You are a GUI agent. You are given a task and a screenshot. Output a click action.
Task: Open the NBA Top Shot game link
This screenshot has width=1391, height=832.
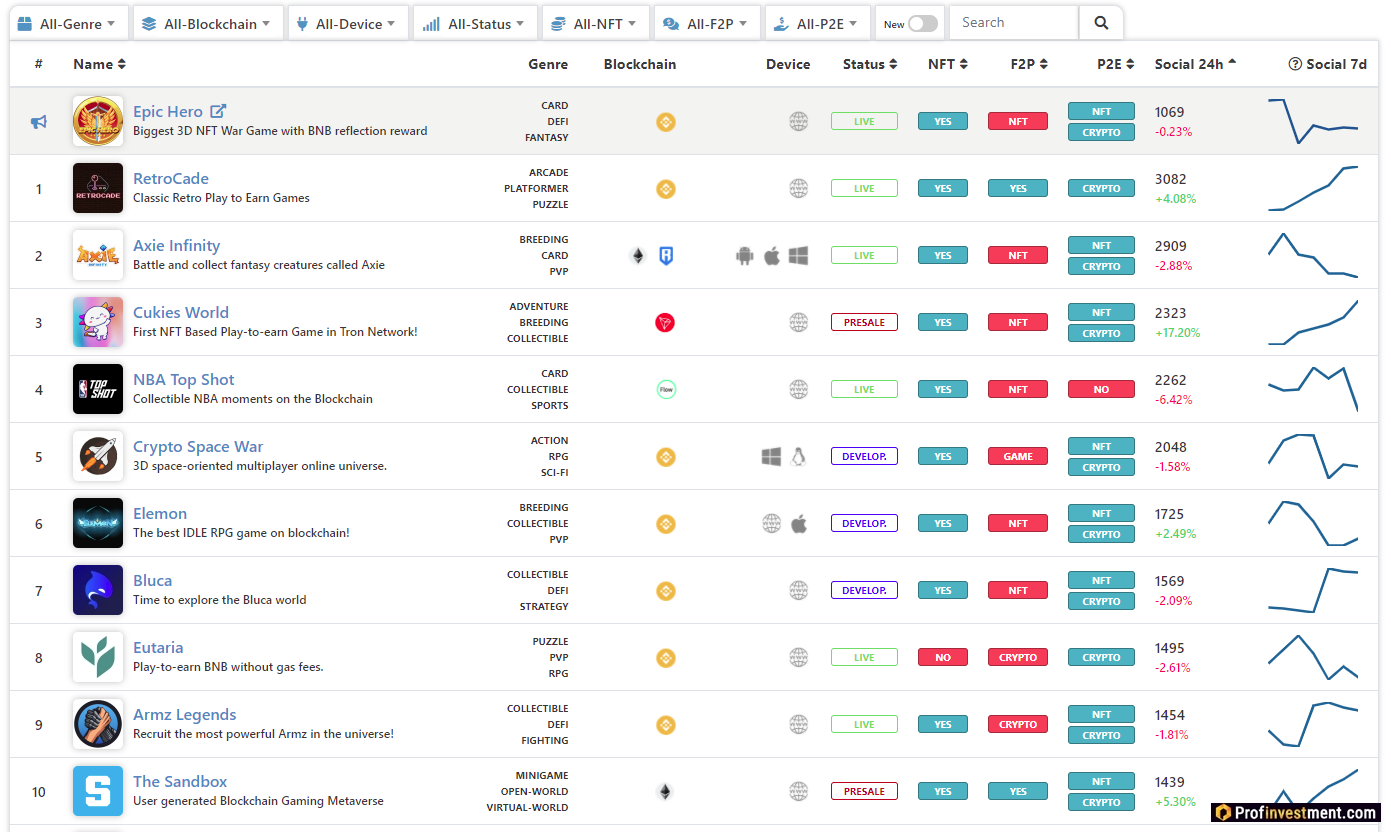pyautogui.click(x=184, y=380)
